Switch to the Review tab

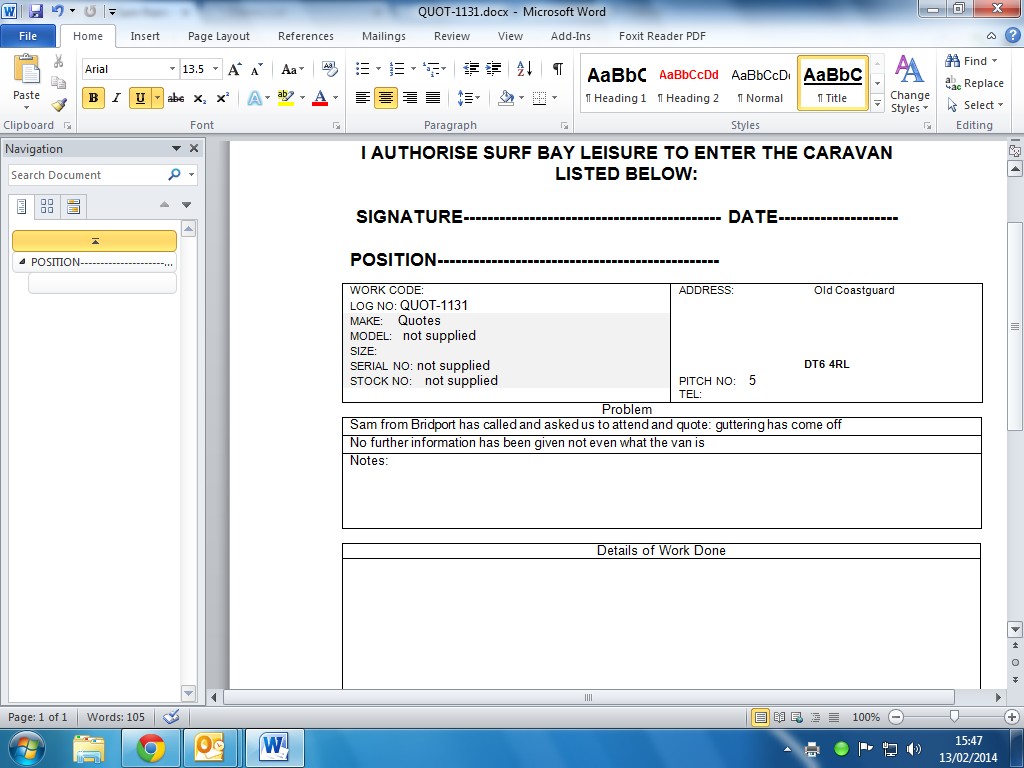pyautogui.click(x=452, y=36)
